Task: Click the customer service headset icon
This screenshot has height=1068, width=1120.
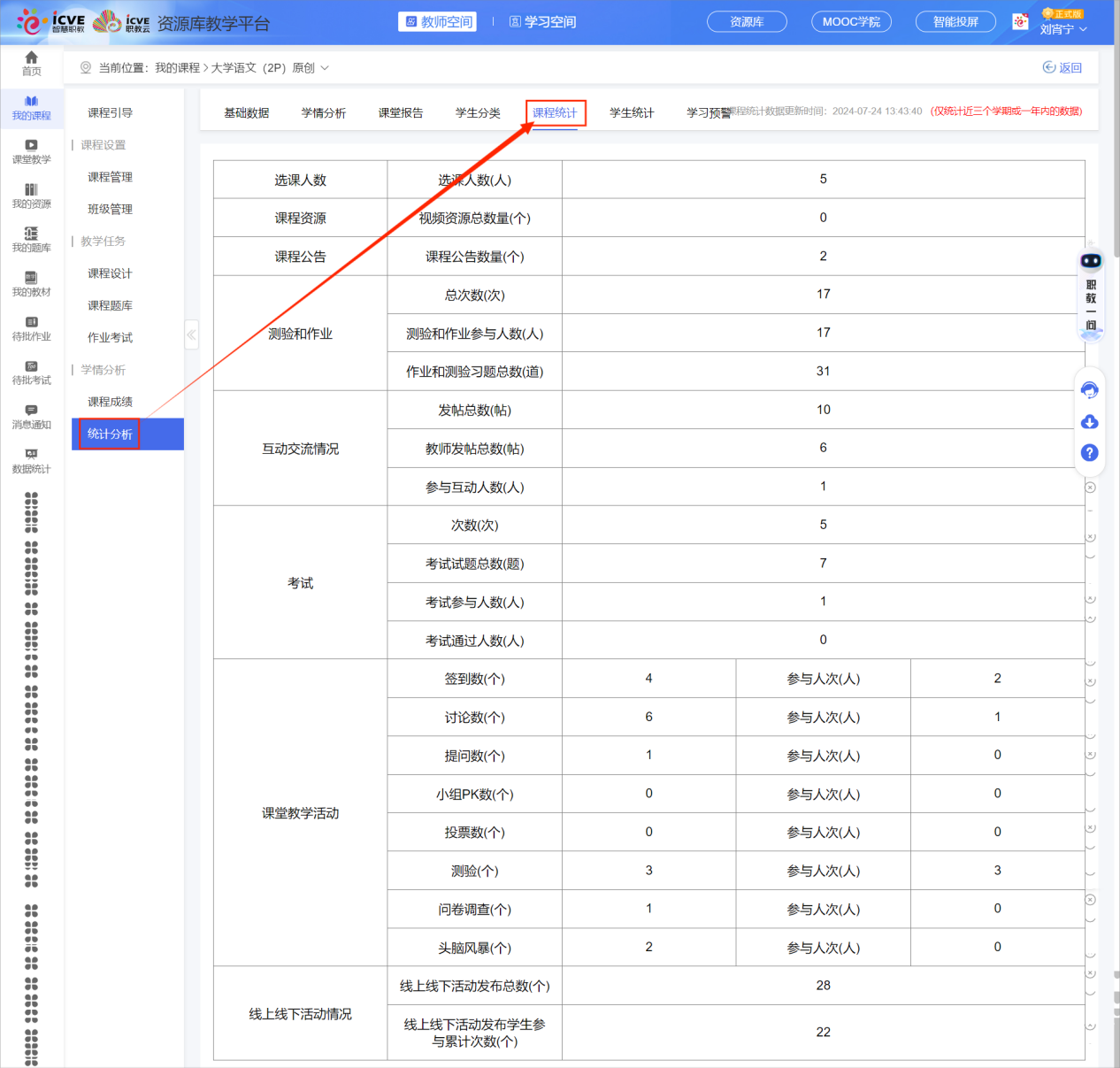Action: tap(1090, 390)
